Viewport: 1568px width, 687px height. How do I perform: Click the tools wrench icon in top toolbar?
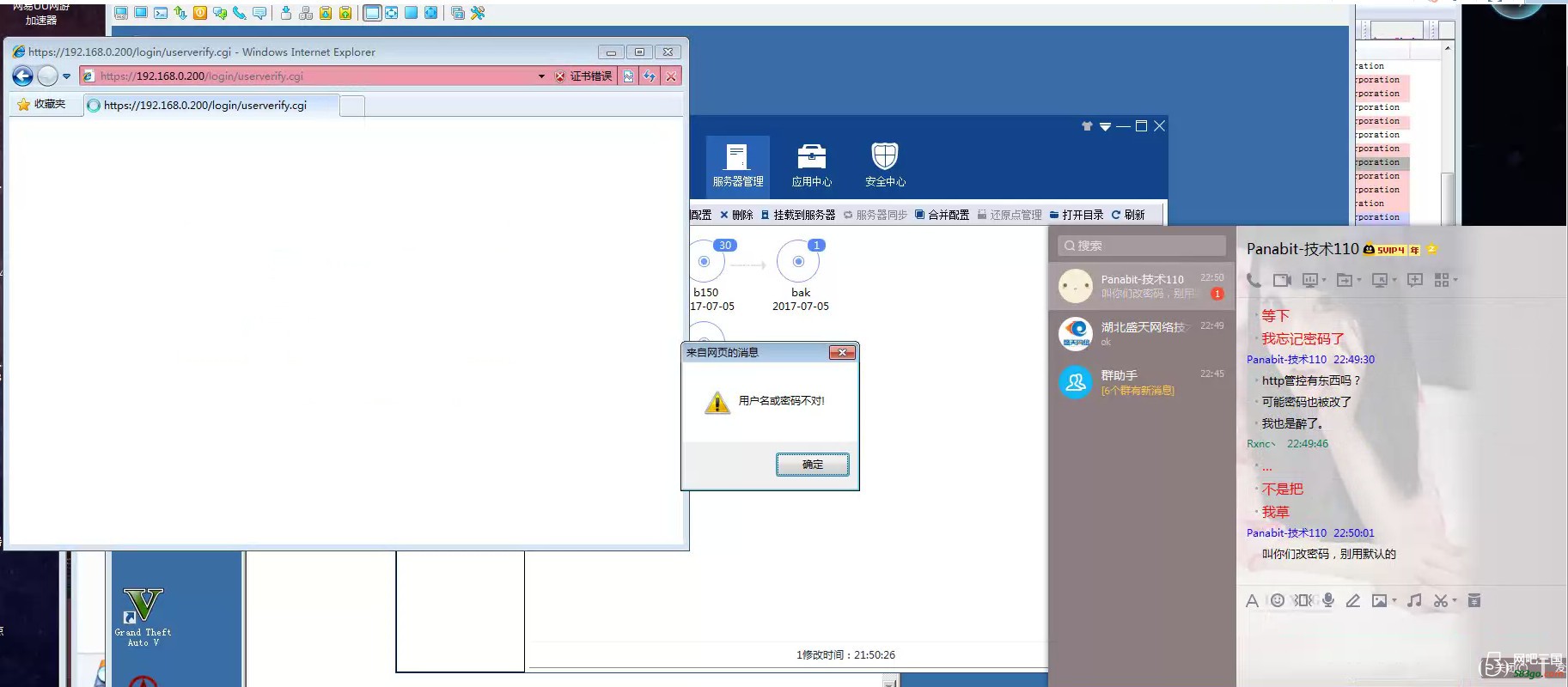pos(478,13)
